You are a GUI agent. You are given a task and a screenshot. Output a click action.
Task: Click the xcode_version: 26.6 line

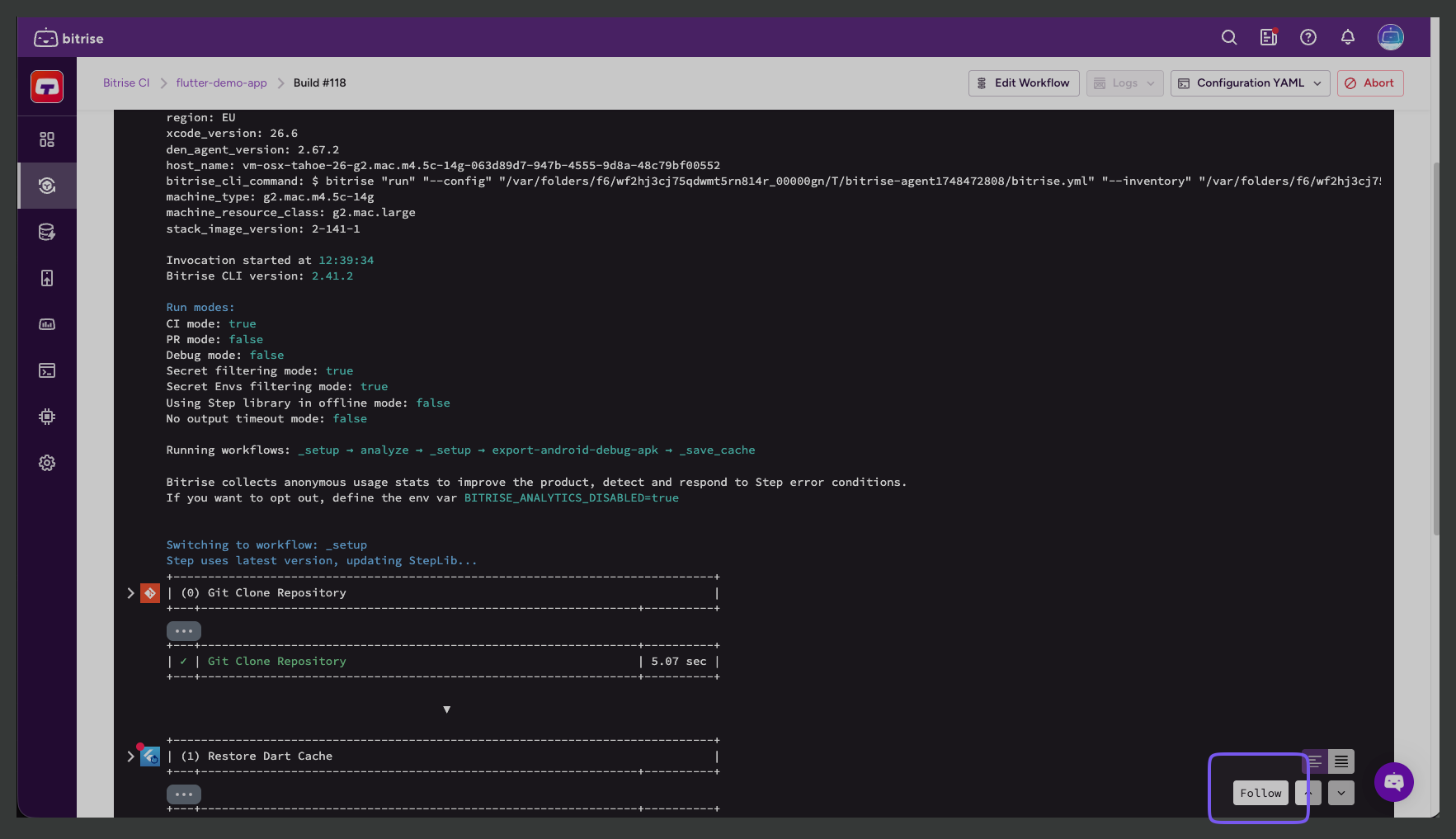(x=232, y=133)
